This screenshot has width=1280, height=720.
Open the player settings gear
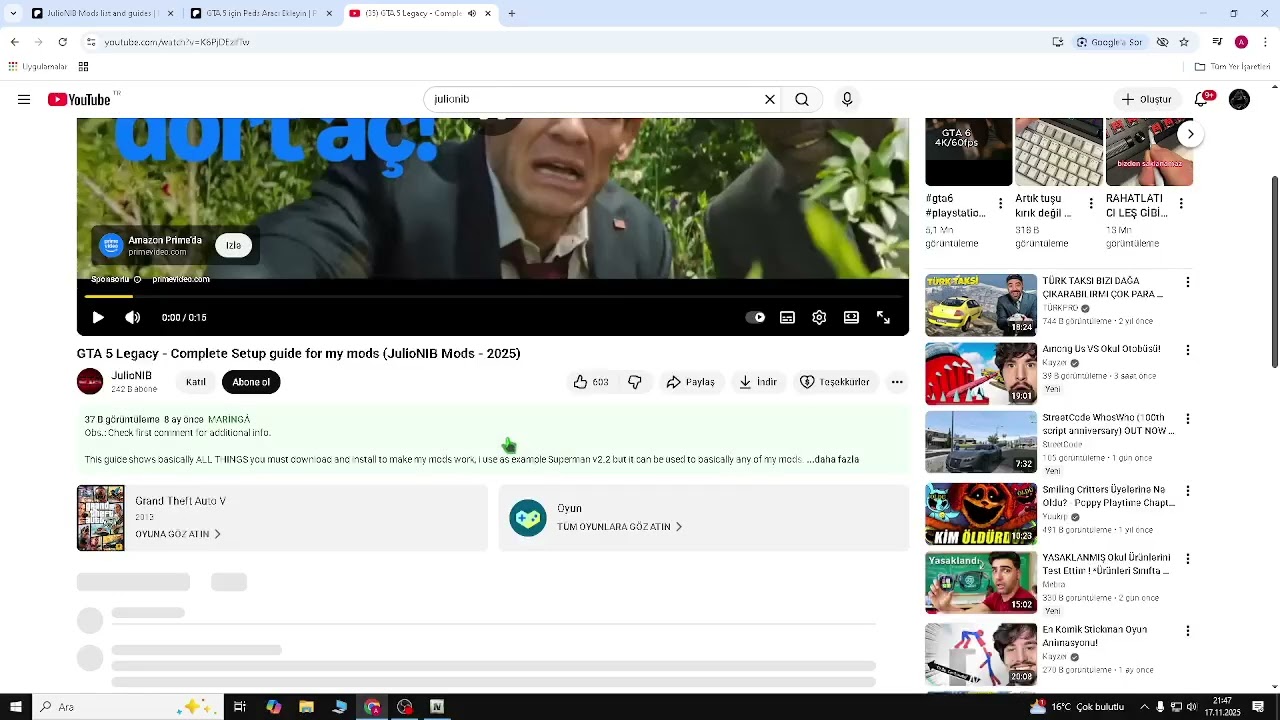(819, 317)
